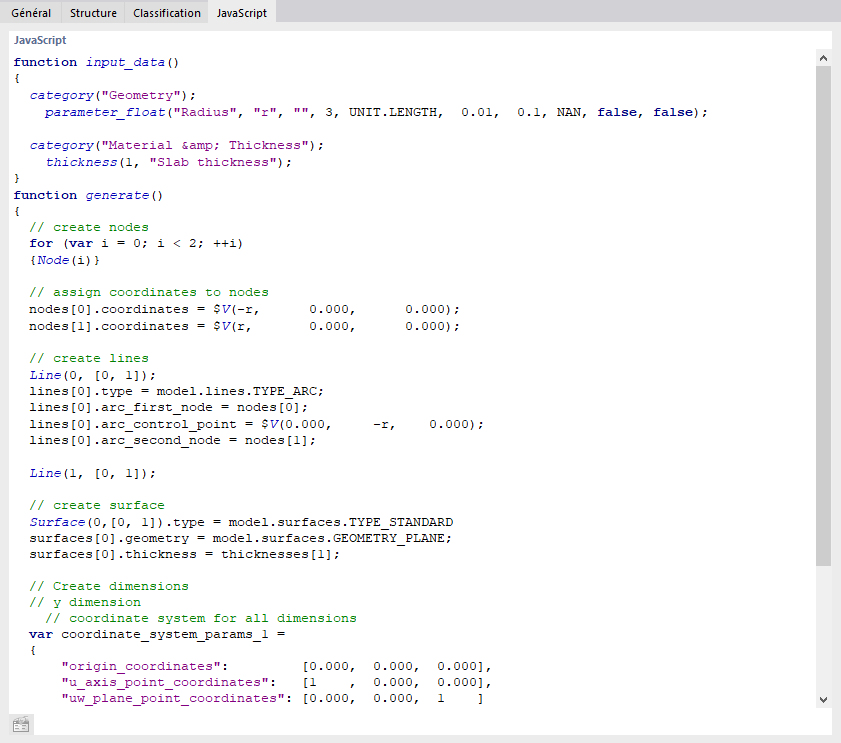Click the 'category("Geometry");' line
Screen dimensions: 841x743
tap(113, 95)
